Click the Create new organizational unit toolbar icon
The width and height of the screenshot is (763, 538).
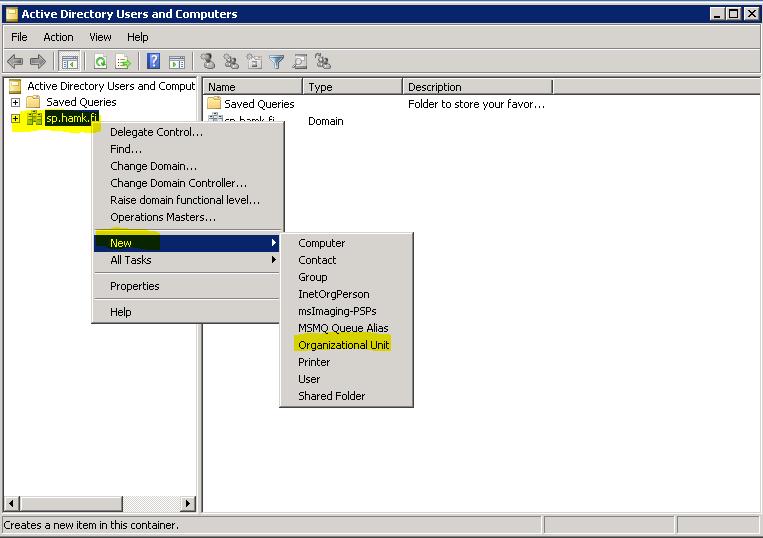click(x=254, y=61)
